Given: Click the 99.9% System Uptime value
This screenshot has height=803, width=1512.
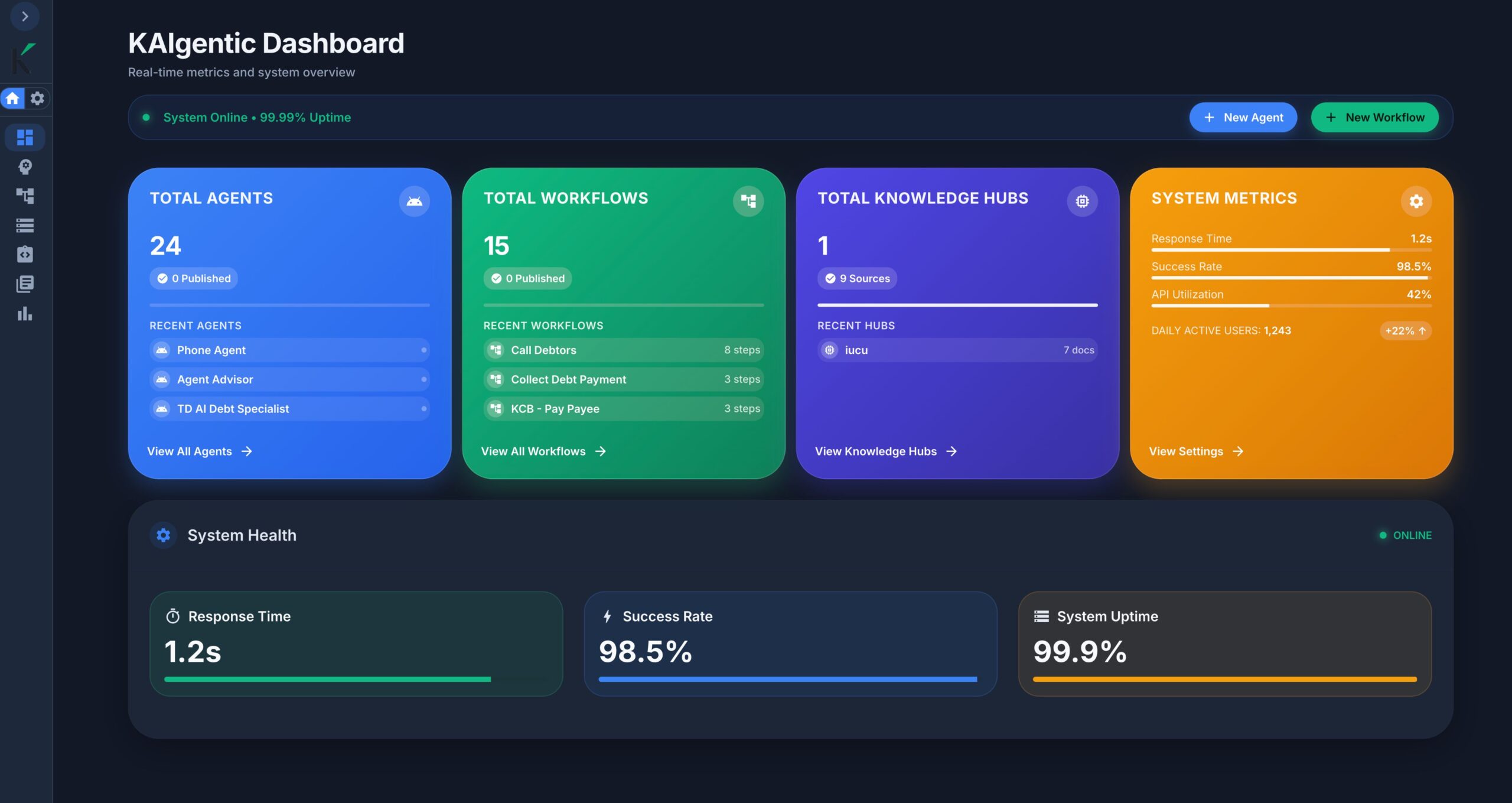Looking at the screenshot, I should (x=1080, y=652).
